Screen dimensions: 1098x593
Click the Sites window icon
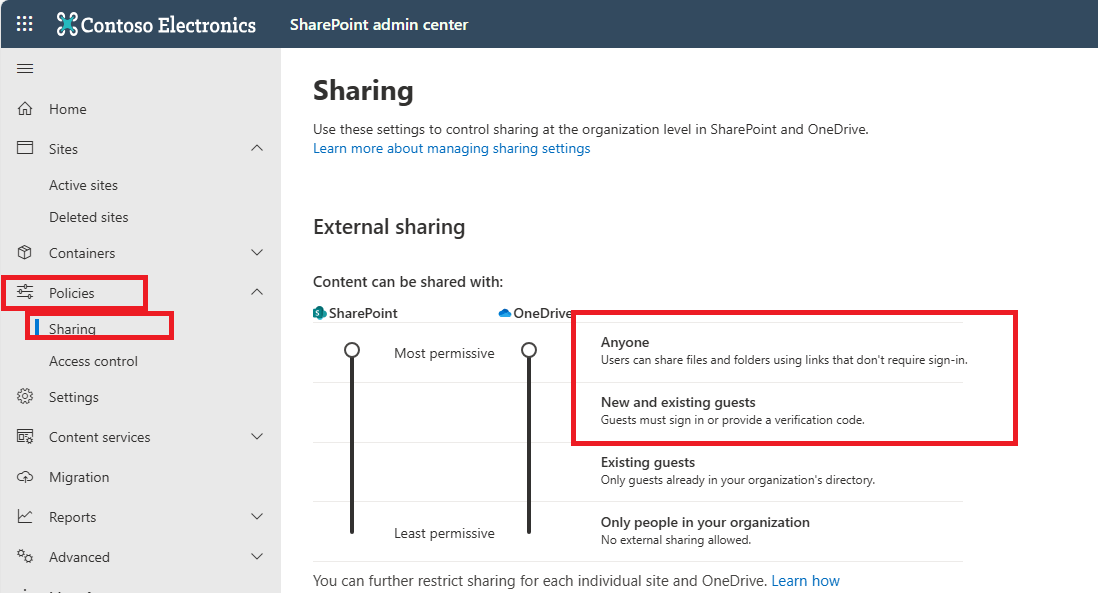click(25, 148)
